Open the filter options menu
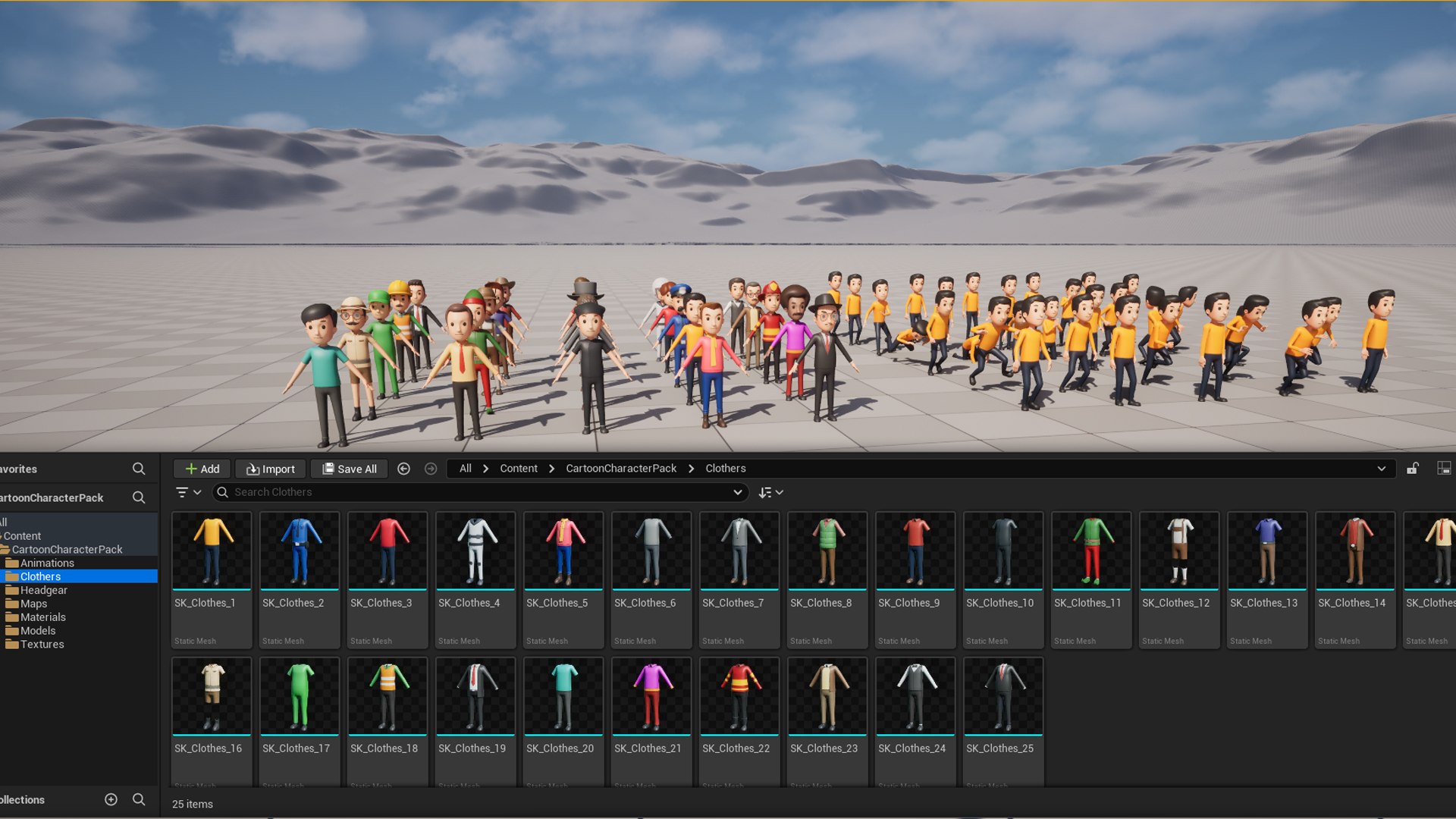This screenshot has height=819, width=1456. (x=188, y=492)
